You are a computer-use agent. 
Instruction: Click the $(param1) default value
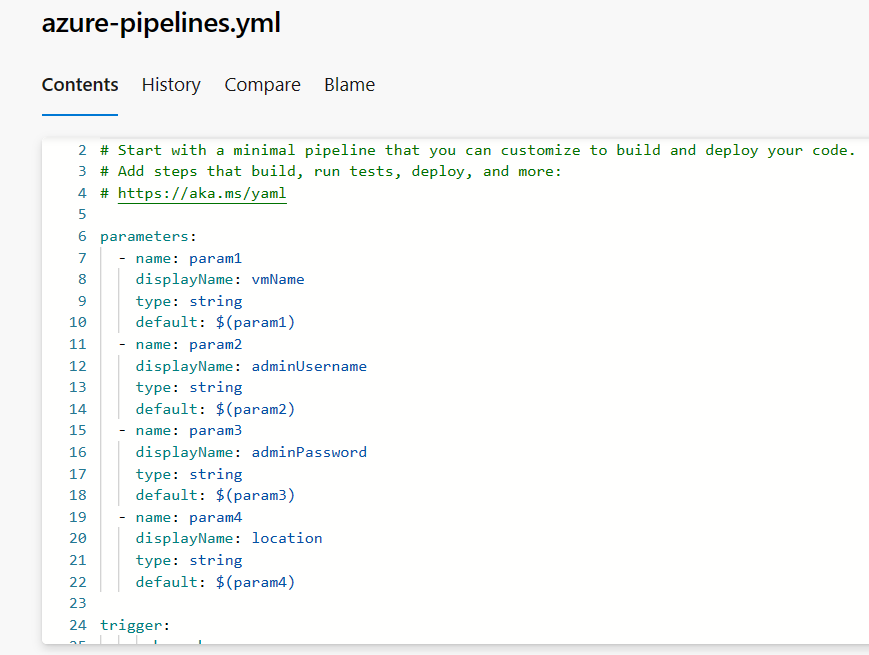tap(255, 322)
